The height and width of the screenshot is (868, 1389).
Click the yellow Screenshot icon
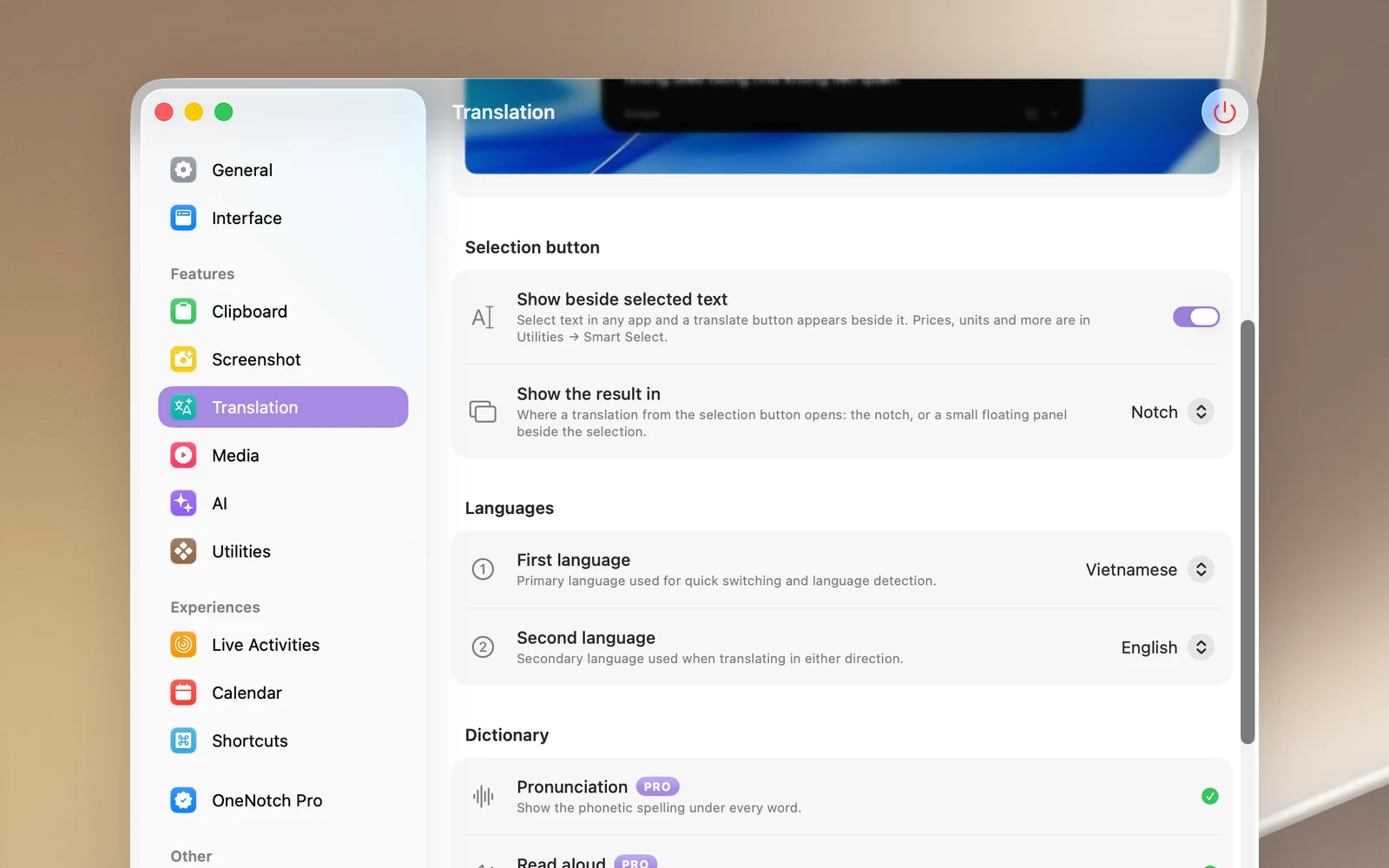point(183,359)
